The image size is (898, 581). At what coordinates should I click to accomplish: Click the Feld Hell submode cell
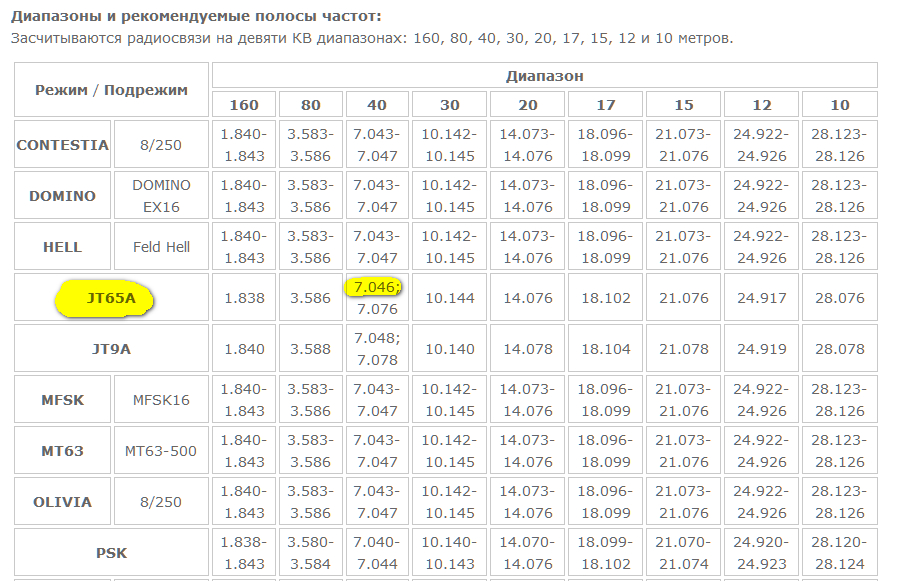[x=161, y=247]
